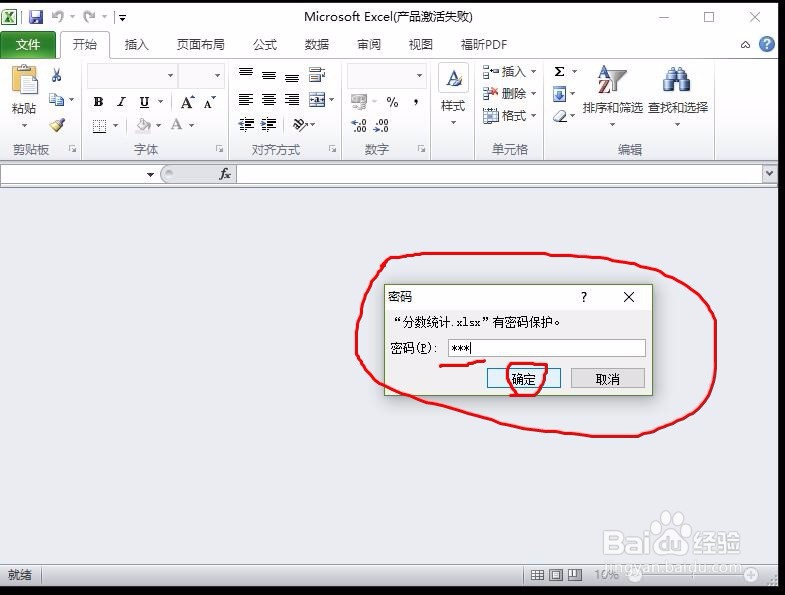Click Decrease Indent icon

tap(246, 124)
